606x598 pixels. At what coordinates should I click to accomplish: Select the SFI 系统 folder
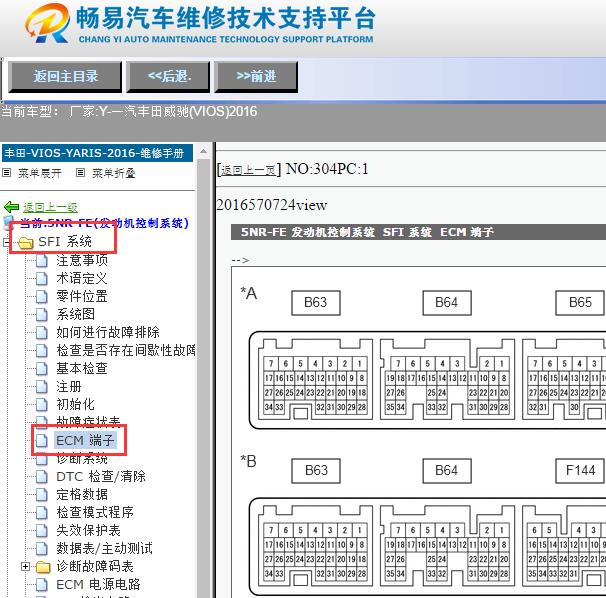tap(65, 242)
